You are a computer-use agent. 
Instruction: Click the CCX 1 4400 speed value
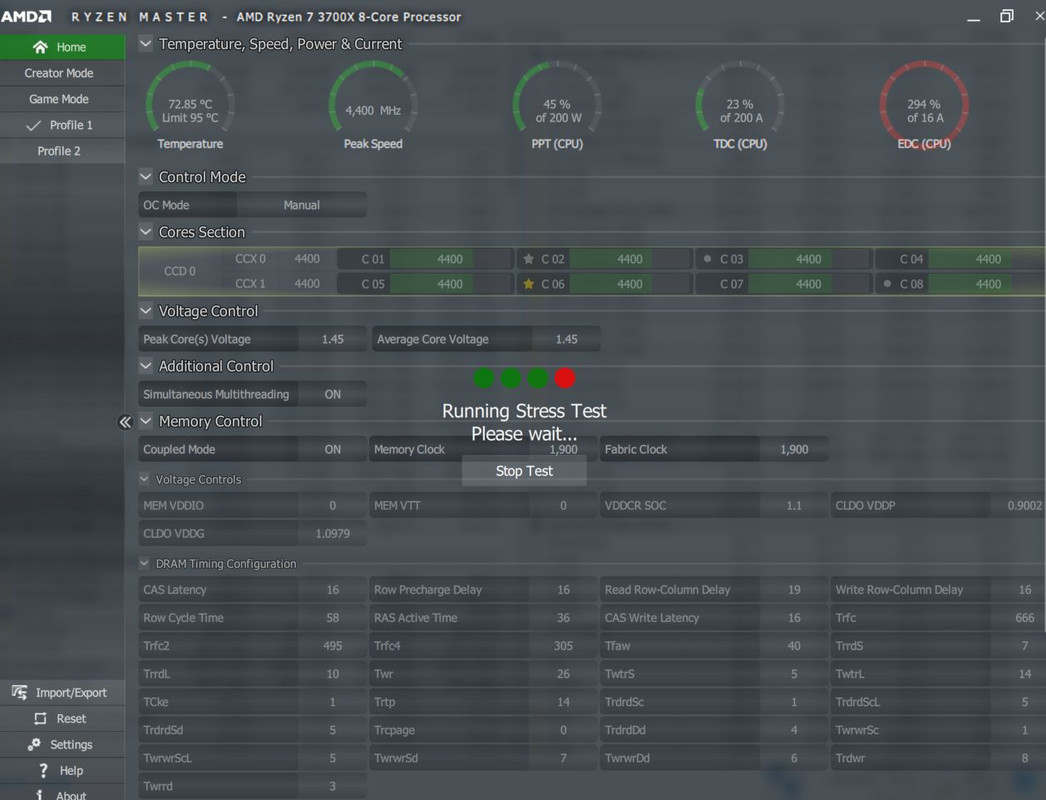pyautogui.click(x=307, y=284)
